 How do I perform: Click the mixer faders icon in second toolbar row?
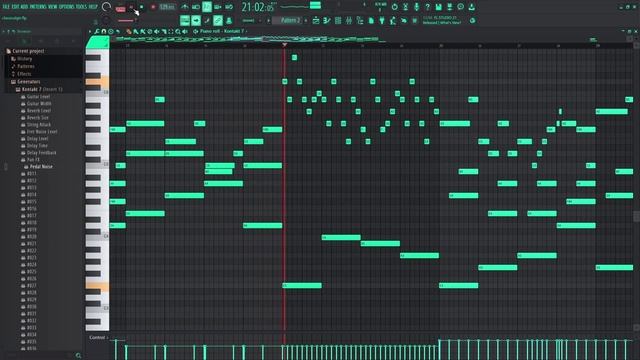click(x=349, y=20)
